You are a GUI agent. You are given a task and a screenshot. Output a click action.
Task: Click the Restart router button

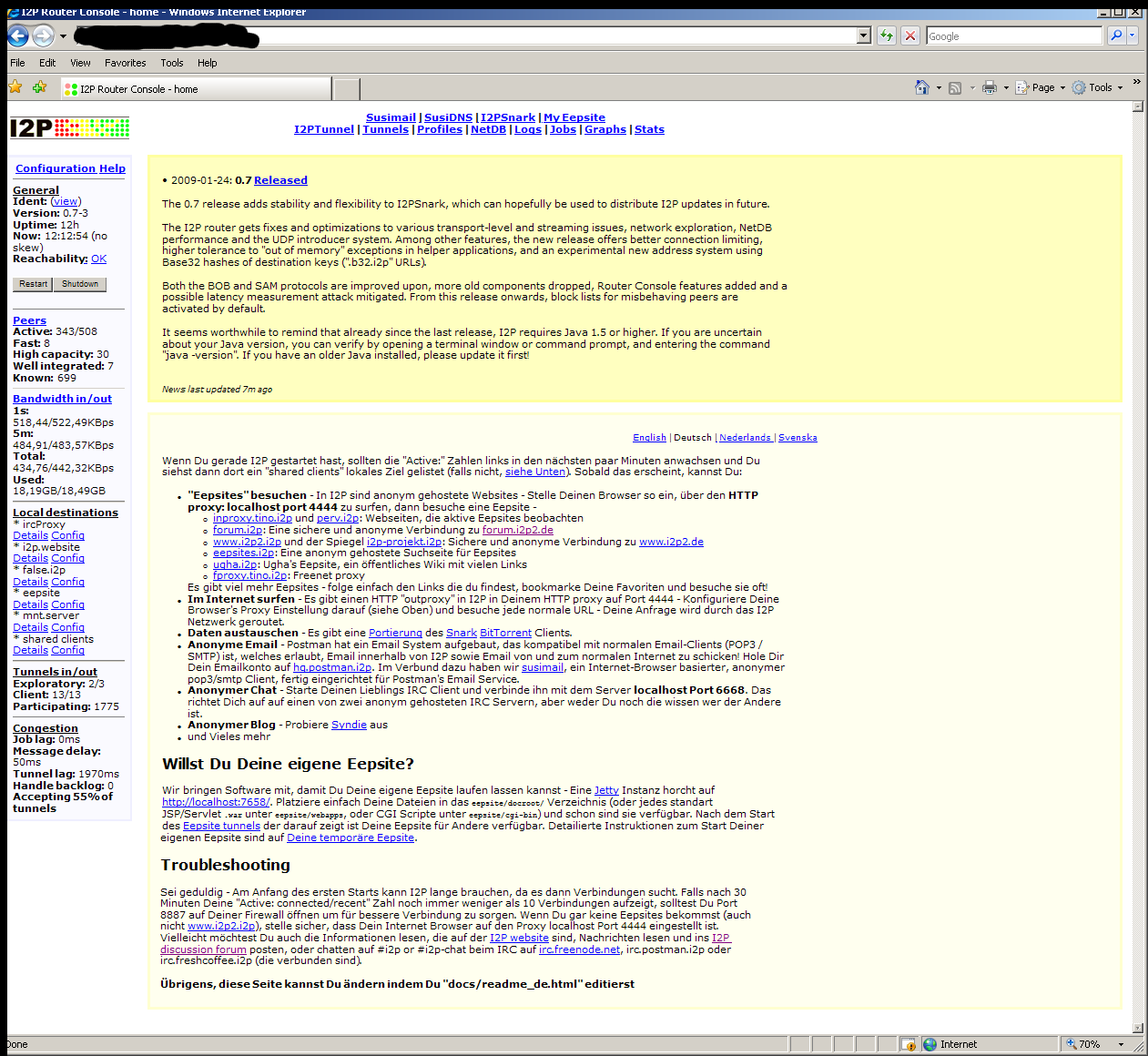34,284
